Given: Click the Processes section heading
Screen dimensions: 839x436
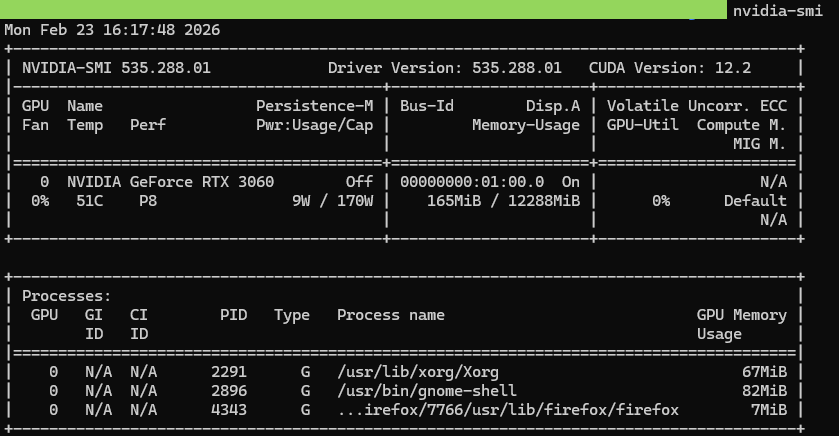Looking at the screenshot, I should [x=66, y=296].
